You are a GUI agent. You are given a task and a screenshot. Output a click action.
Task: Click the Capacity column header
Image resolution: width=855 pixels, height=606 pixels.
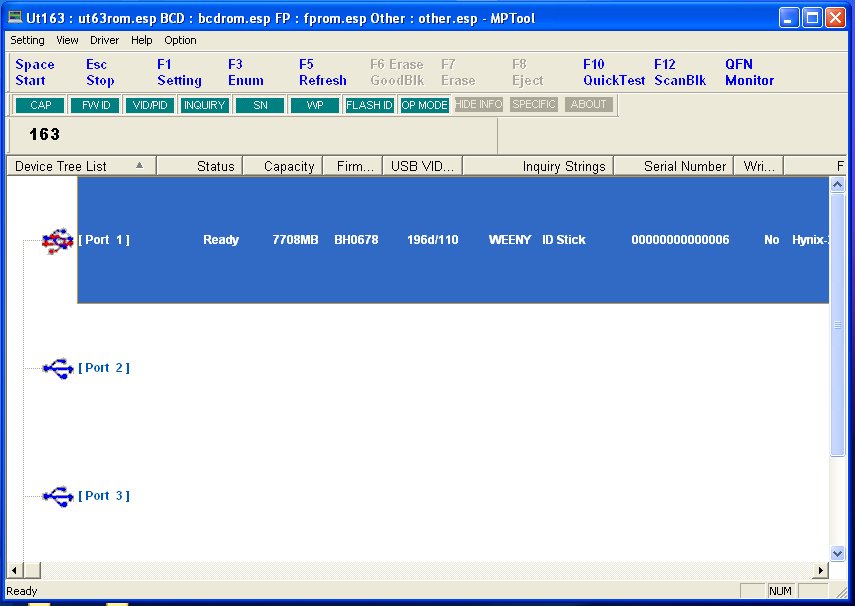coord(283,166)
